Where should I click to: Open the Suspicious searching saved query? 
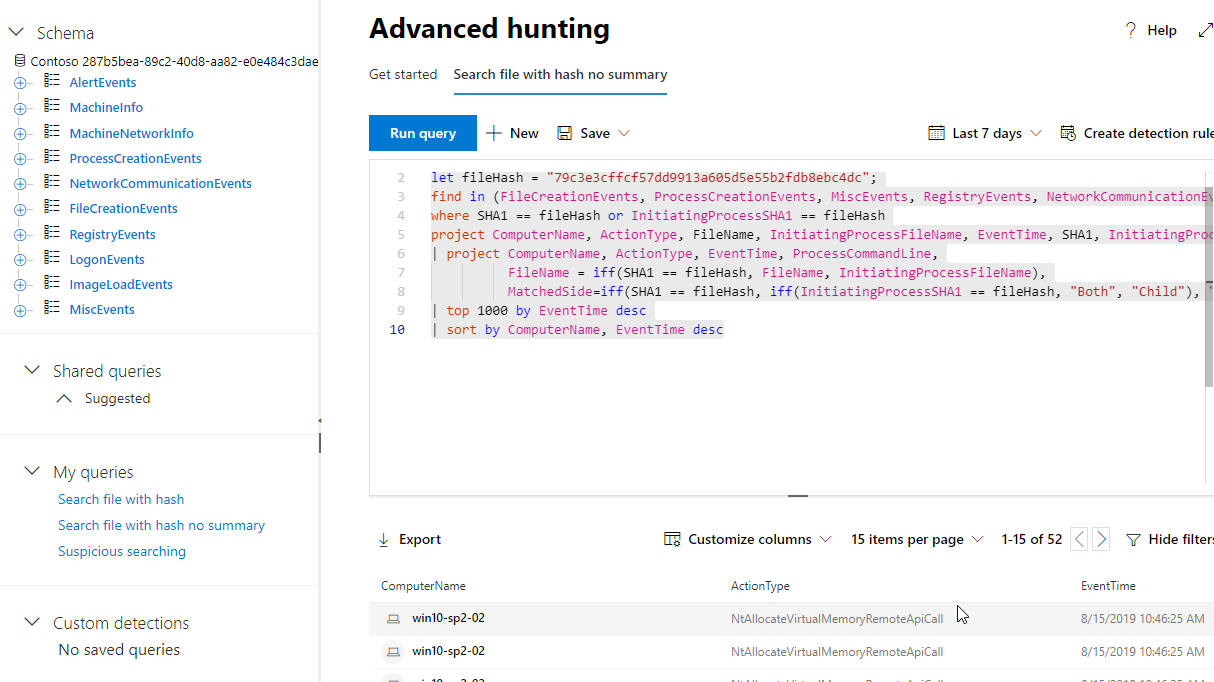[x=122, y=552]
